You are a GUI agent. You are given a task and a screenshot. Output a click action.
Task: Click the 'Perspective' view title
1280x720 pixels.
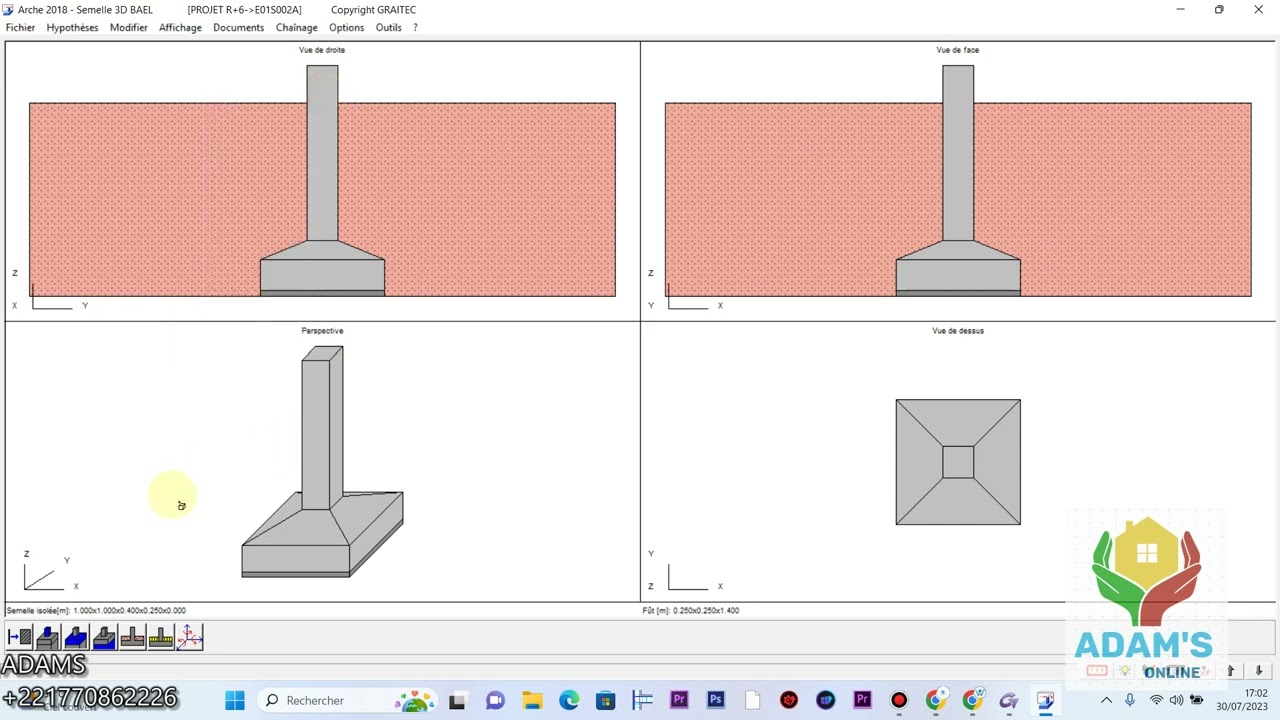pyautogui.click(x=322, y=331)
